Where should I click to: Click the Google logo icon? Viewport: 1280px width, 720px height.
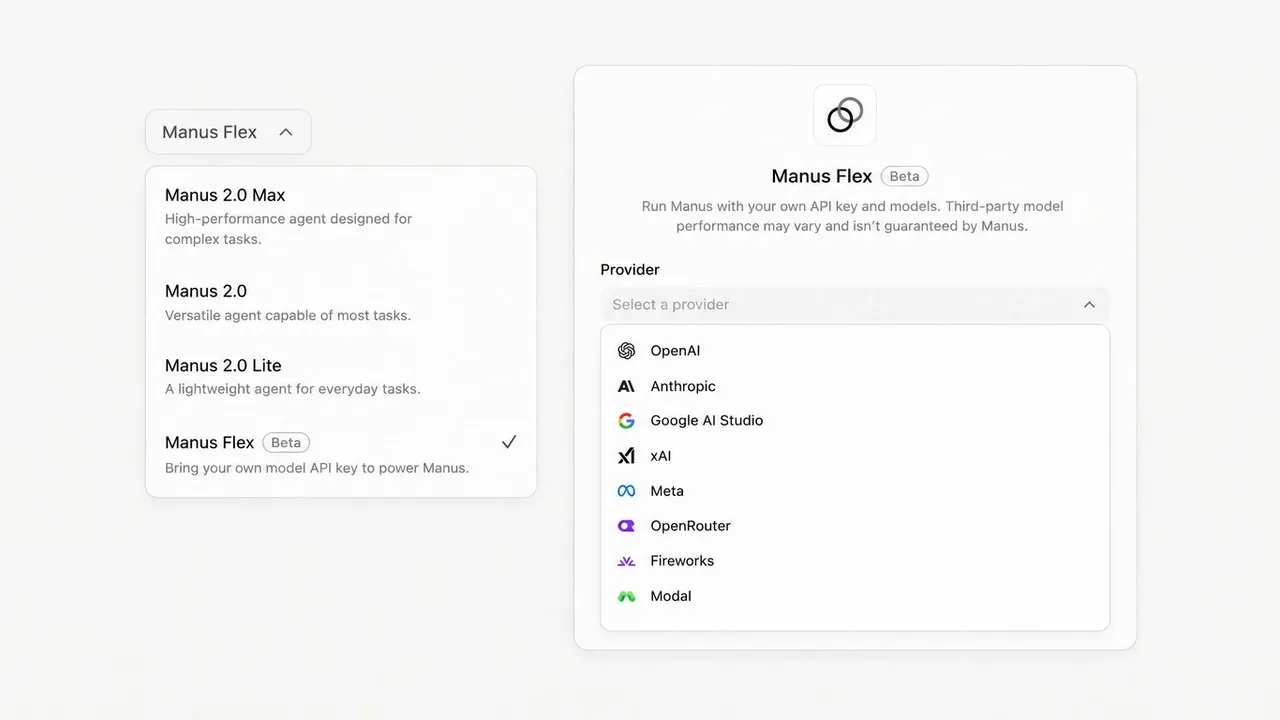626,421
